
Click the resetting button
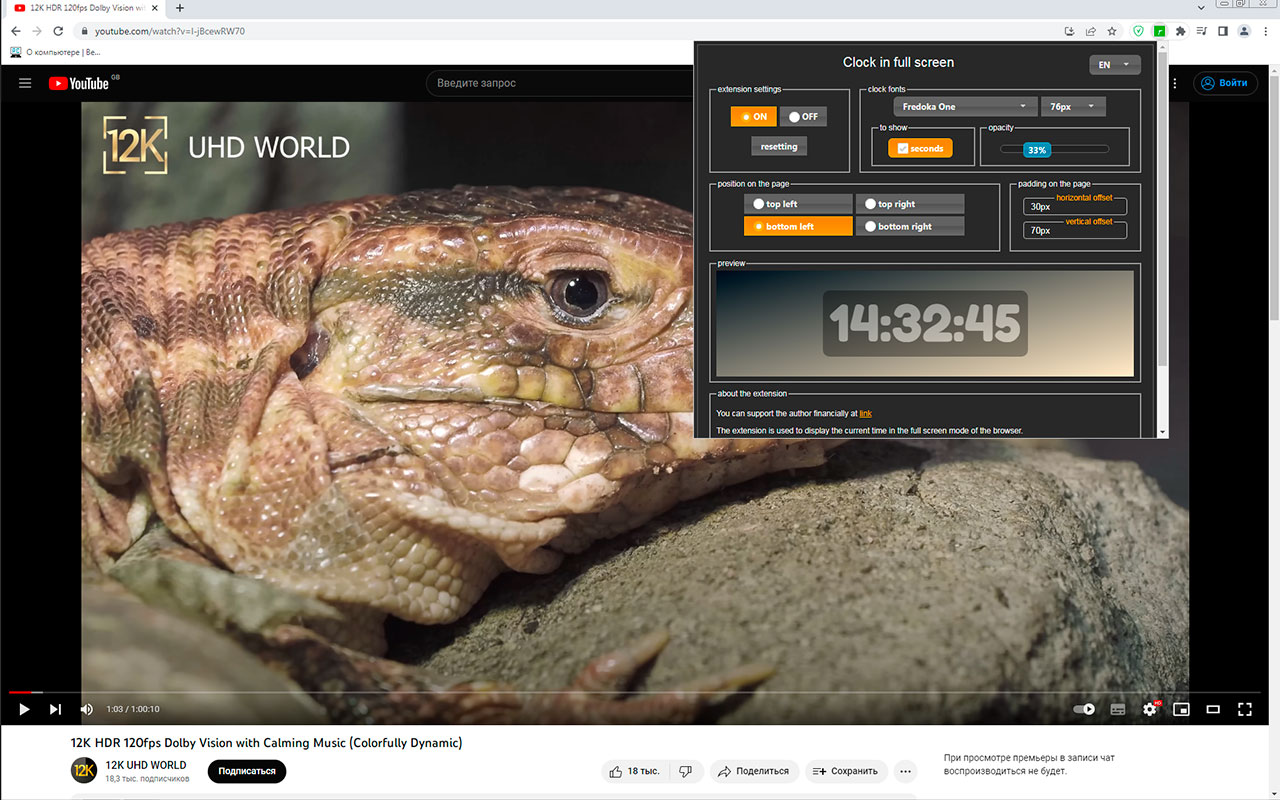[779, 146]
